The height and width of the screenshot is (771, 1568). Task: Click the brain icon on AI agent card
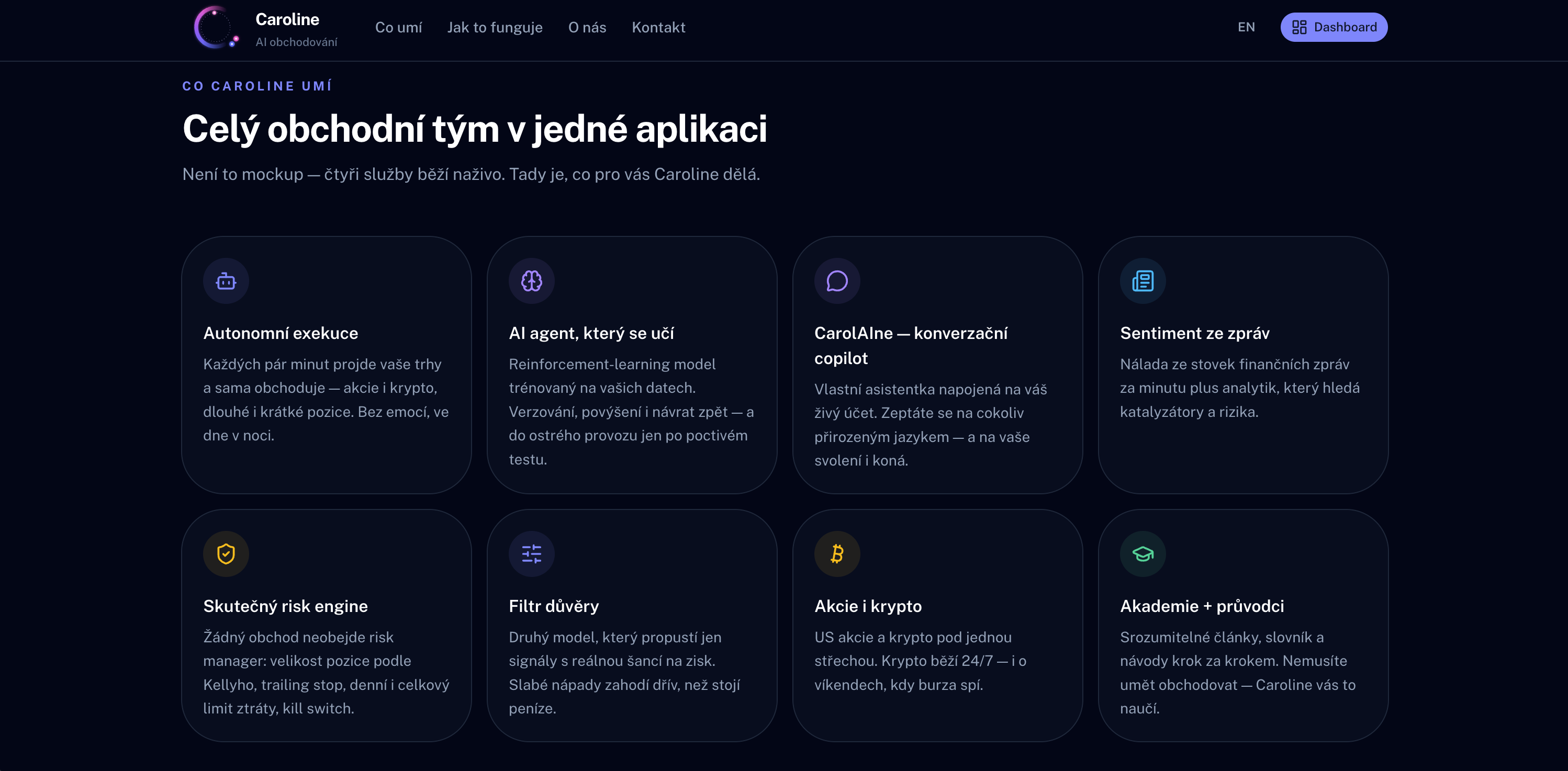click(531, 281)
